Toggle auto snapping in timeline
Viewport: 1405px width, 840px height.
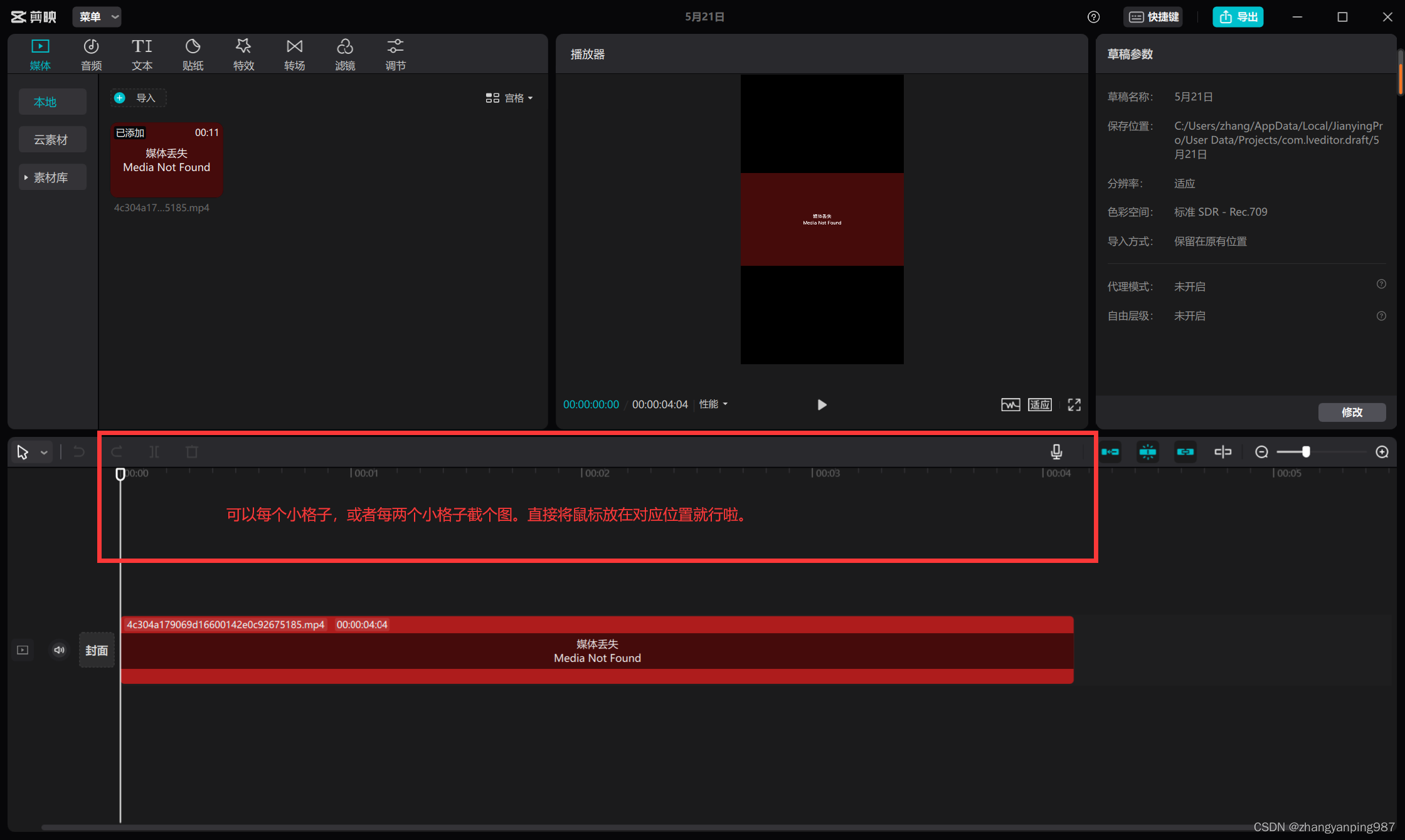point(1147,452)
